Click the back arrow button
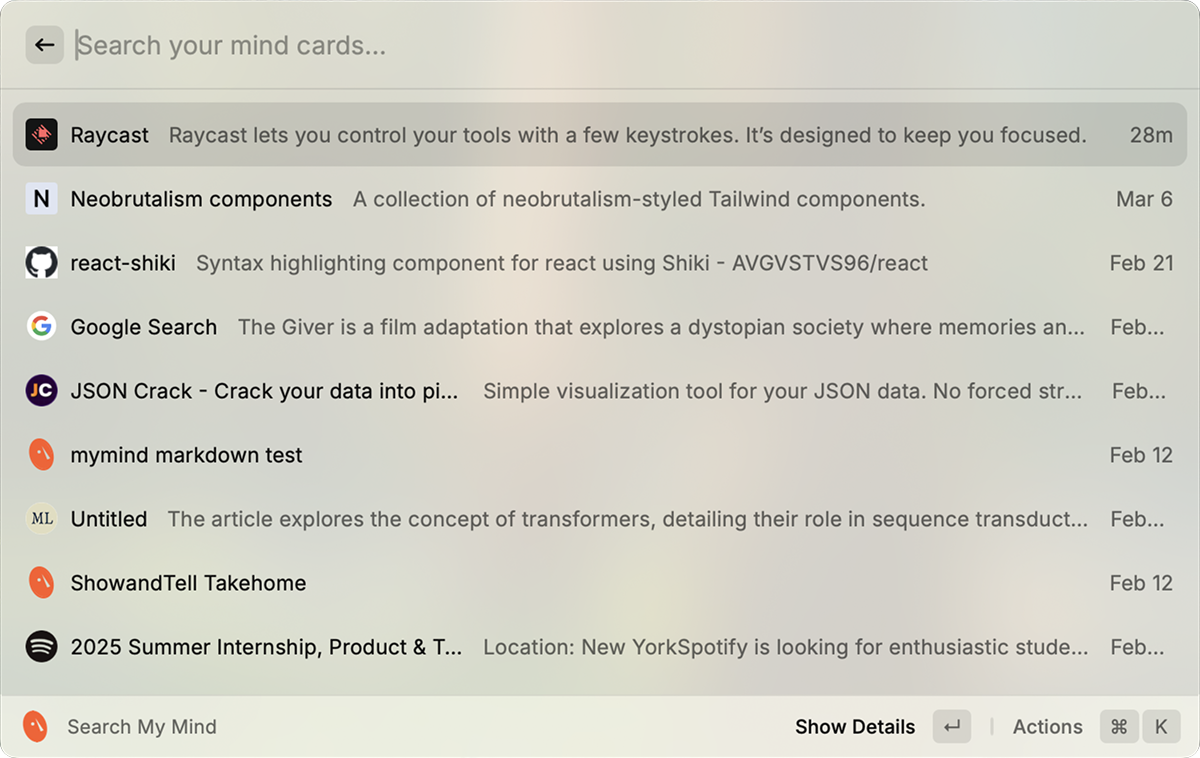Viewport: 1200px width, 758px height. [44, 44]
